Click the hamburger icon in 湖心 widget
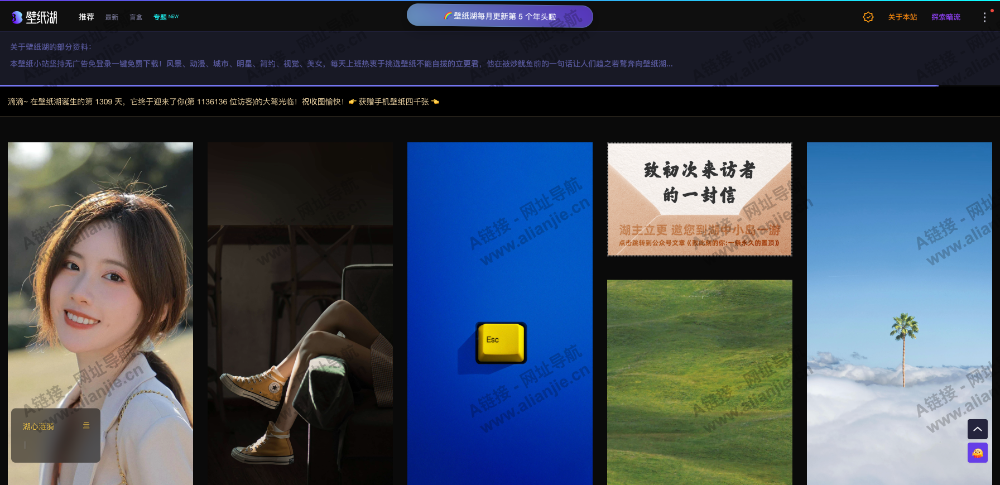Screen dimensions: 1000x485 [86, 426]
